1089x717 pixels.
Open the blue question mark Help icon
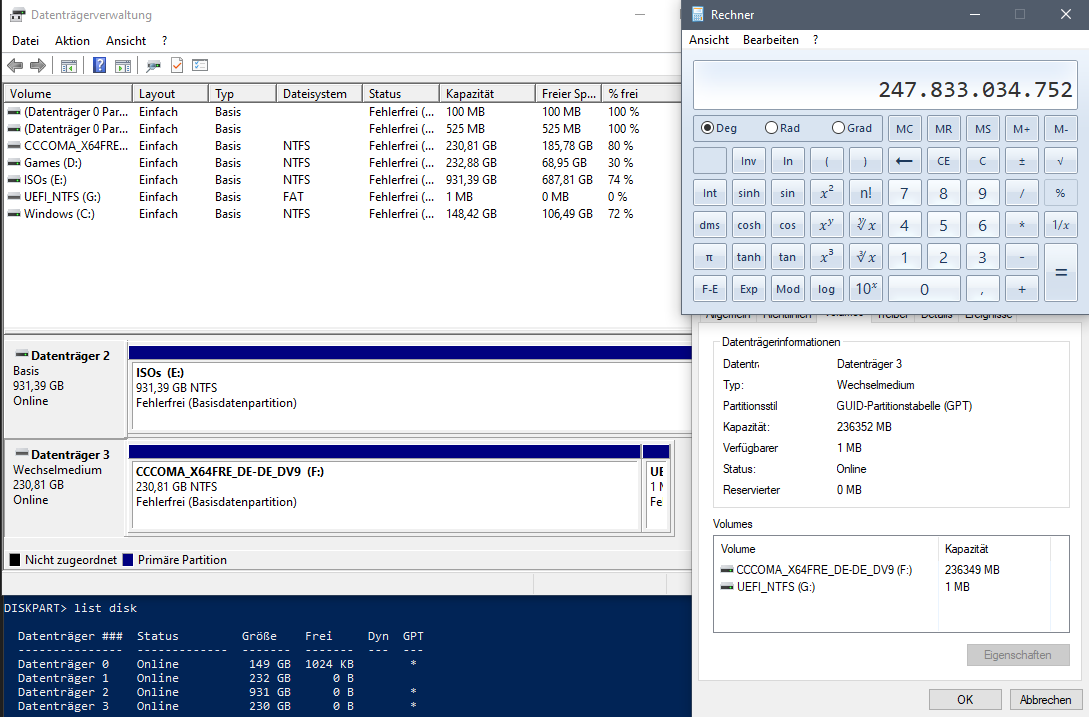coord(99,65)
